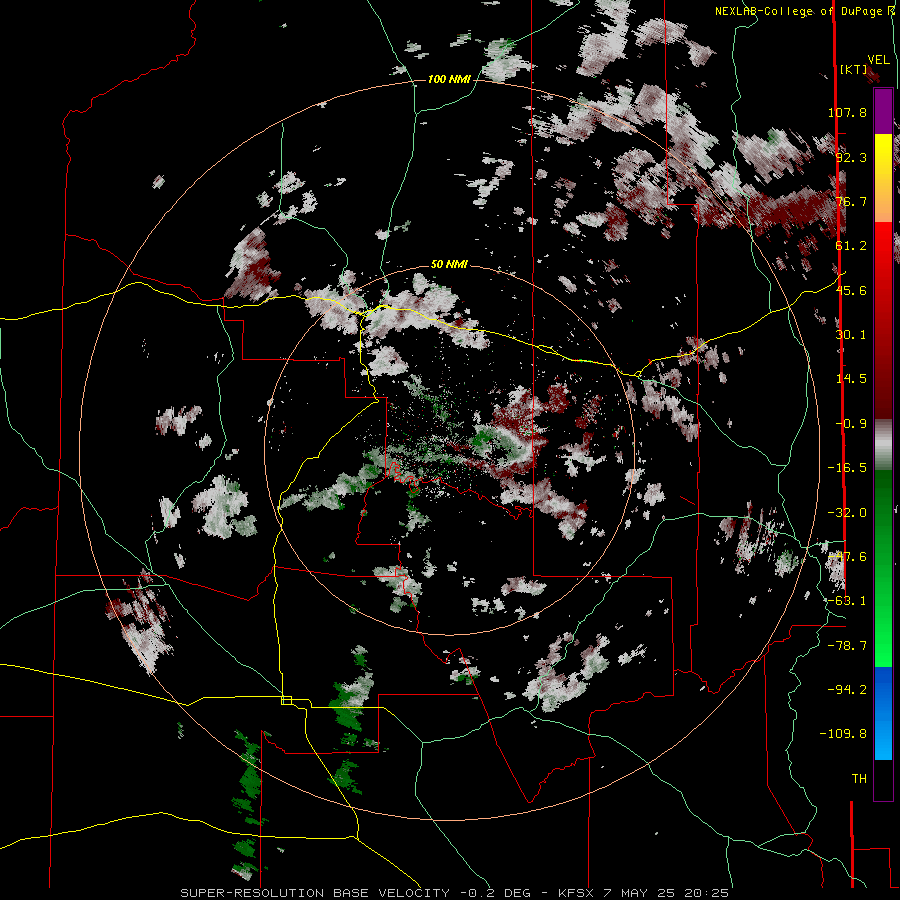Click the 14.5 legend value
The width and height of the screenshot is (900, 900).
851,379
